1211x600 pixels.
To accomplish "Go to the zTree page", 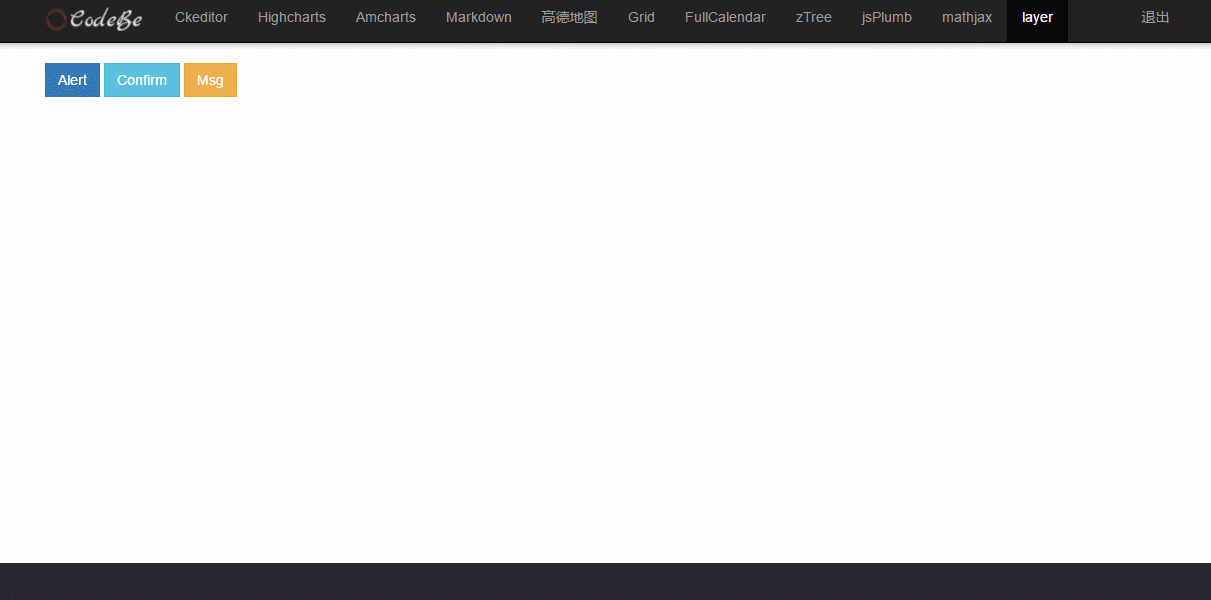I will point(814,18).
